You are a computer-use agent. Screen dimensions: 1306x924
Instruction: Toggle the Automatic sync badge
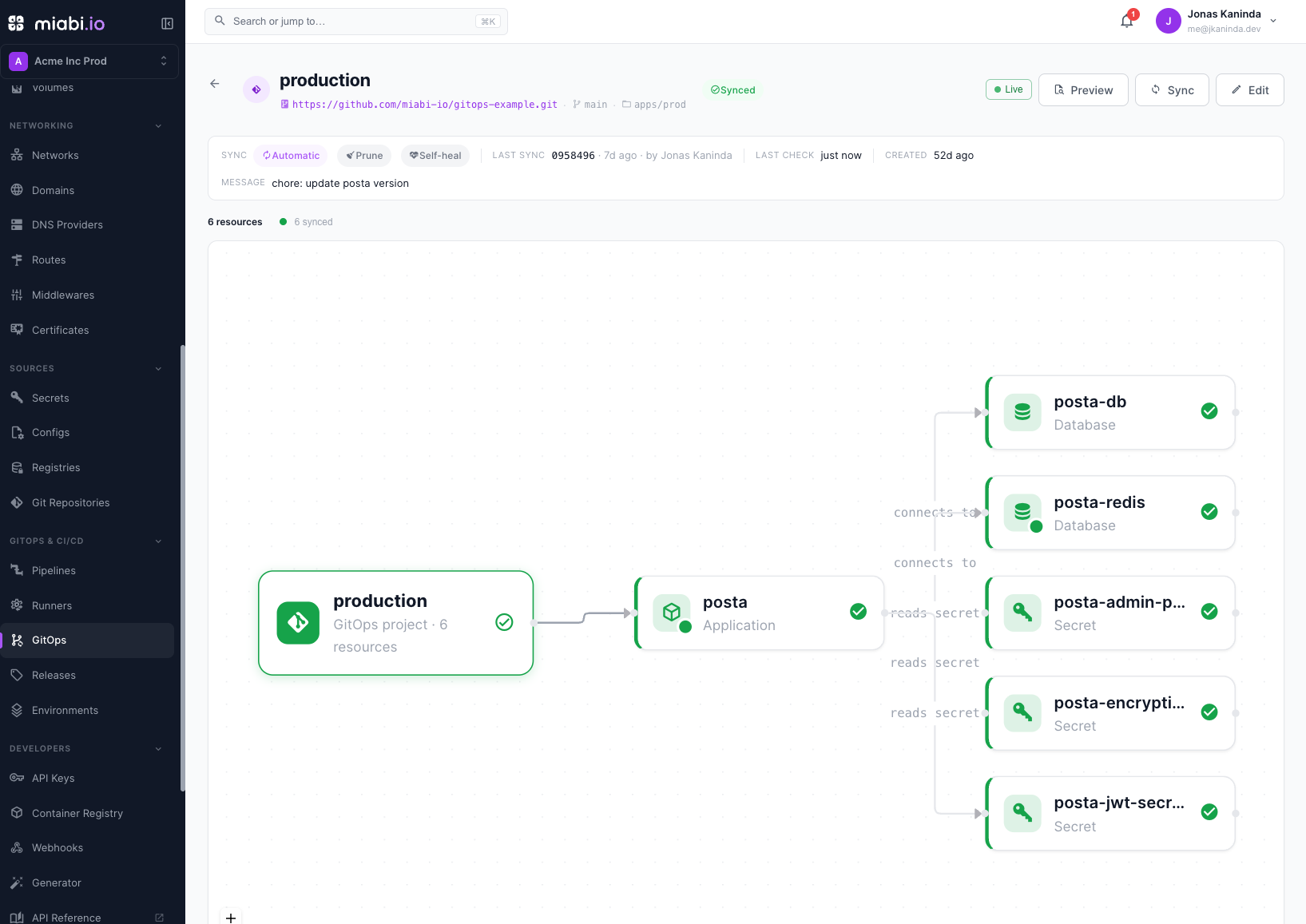tap(291, 156)
